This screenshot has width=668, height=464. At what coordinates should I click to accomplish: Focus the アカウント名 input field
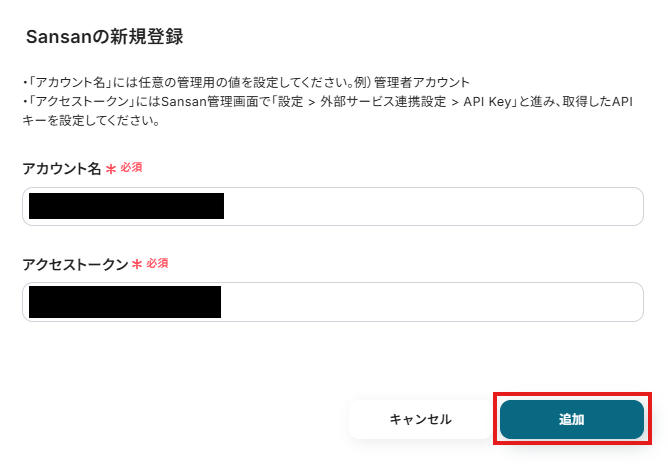pyautogui.click(x=333, y=206)
